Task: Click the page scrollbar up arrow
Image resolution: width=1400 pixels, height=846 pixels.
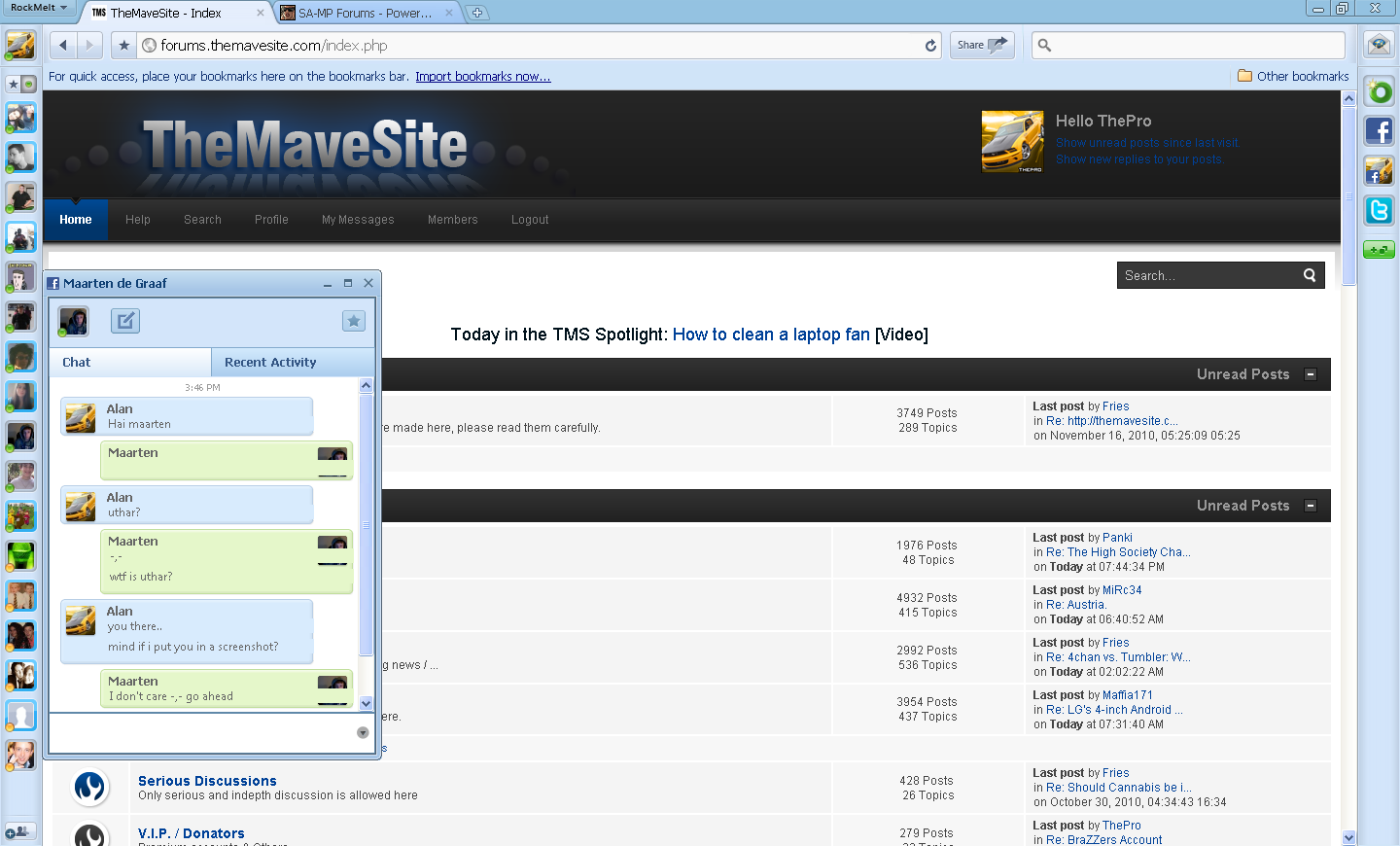Action: click(1348, 98)
